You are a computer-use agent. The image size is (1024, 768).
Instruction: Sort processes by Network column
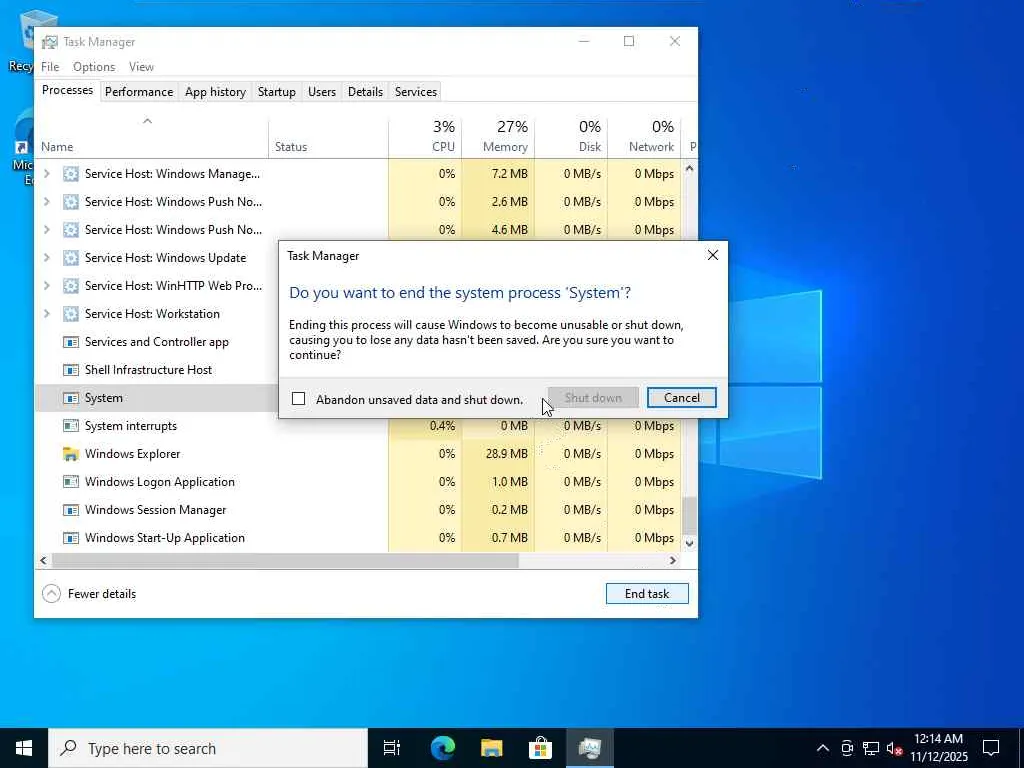645,138
